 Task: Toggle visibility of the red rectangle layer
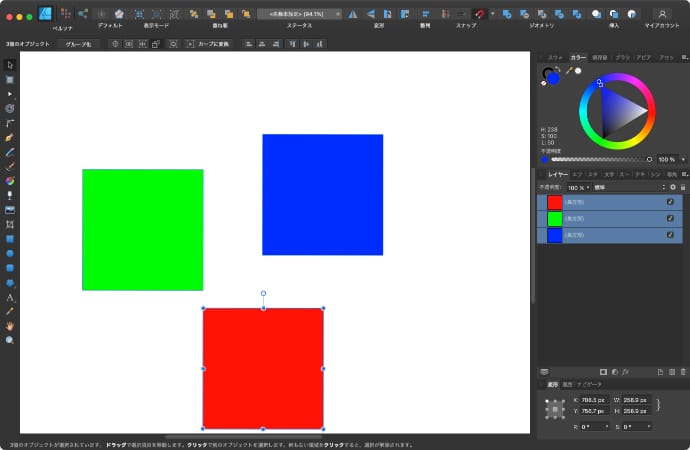tap(671, 202)
